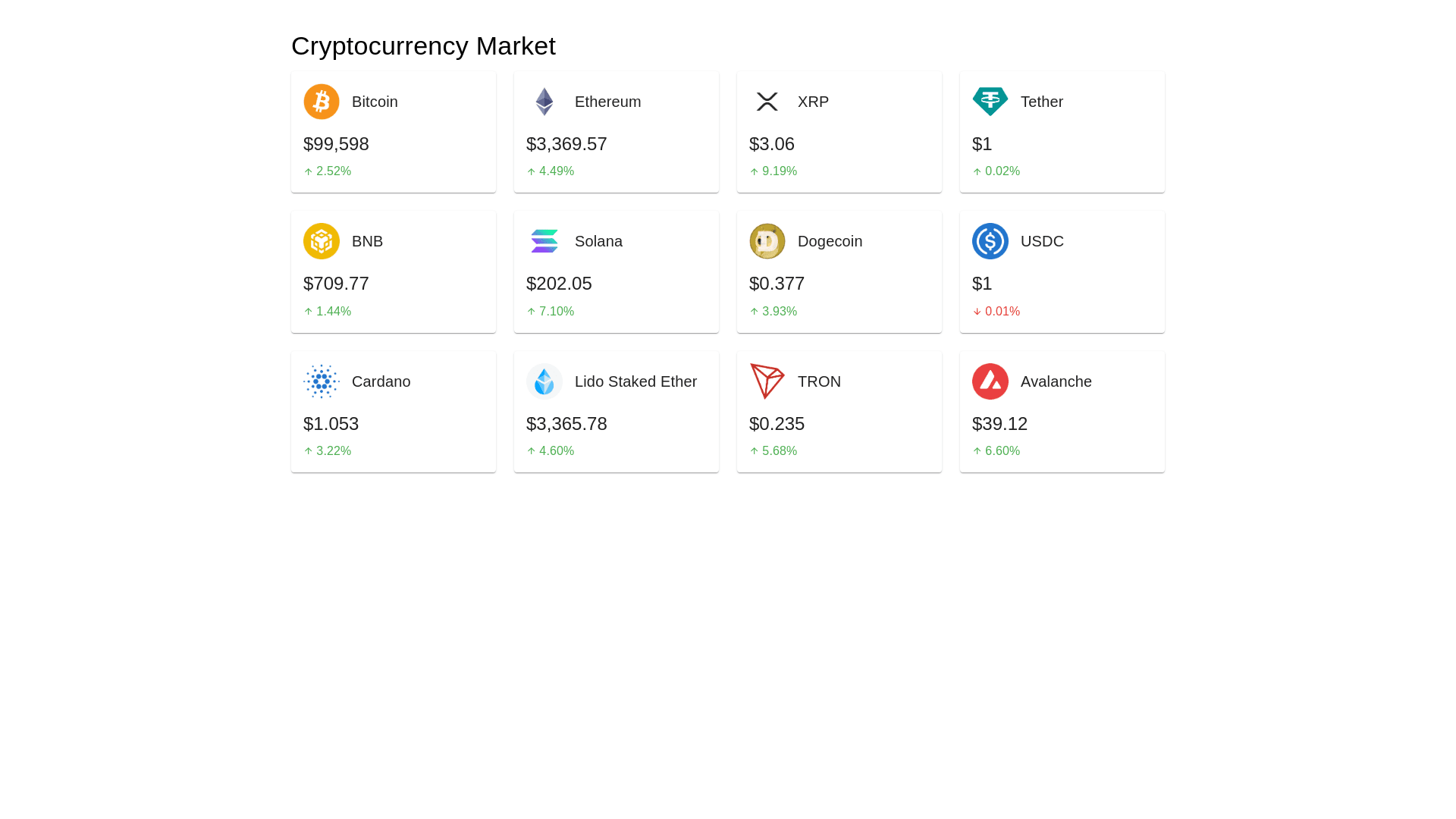
Task: Click the Lido Staked Ether droplet icon
Action: [544, 381]
